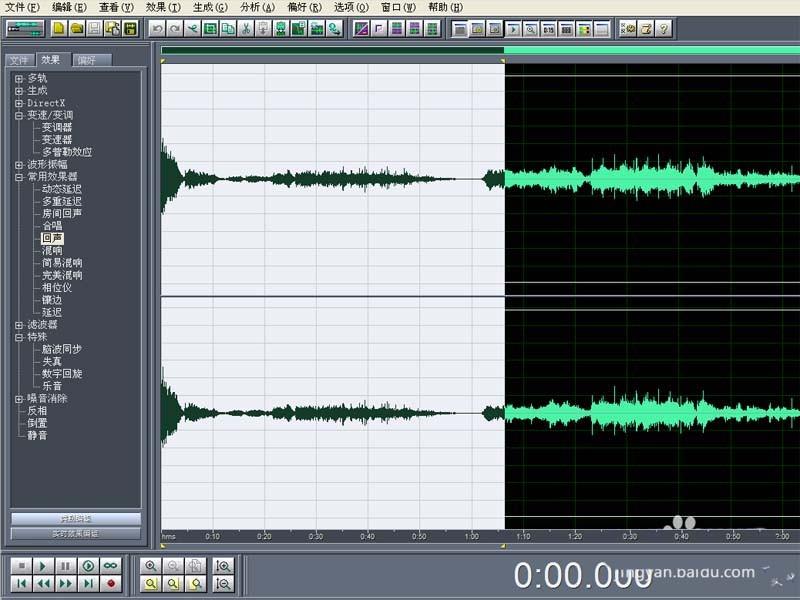Screen dimensions: 800x600
Task: Collapse the 常用效果器 effects group
Action: pos(18,178)
